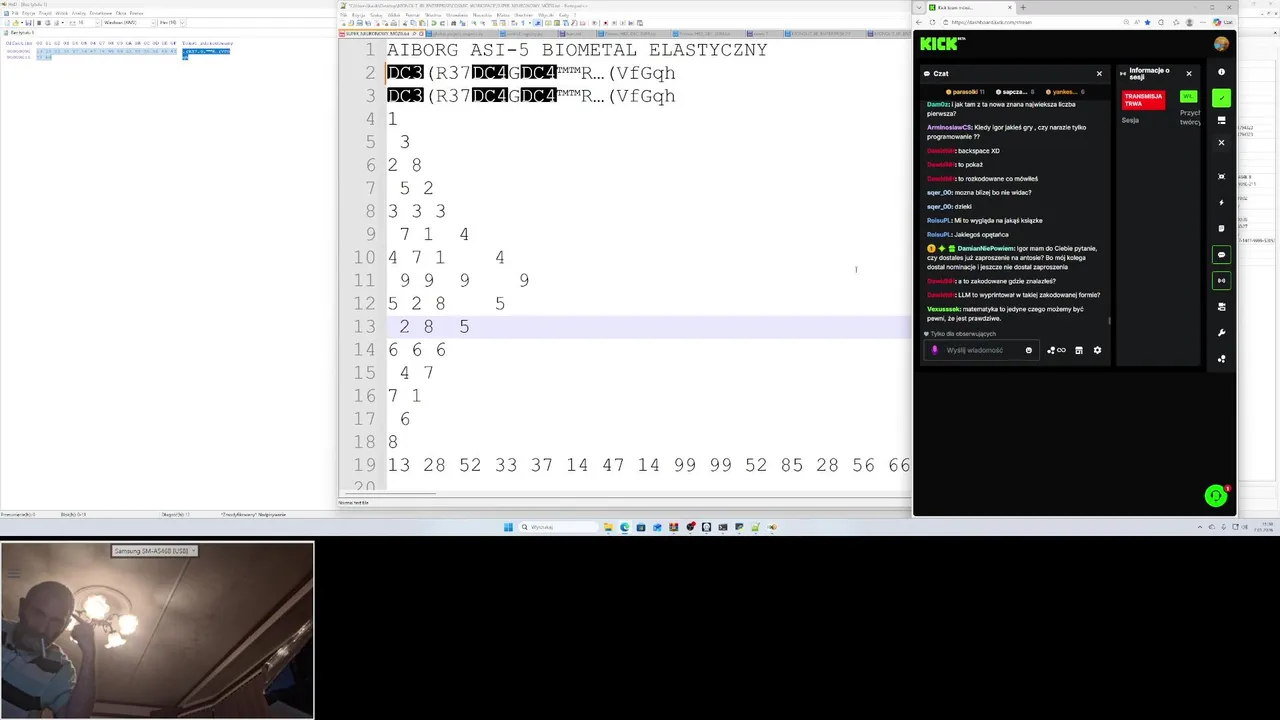Click HxD save disk icon
This screenshot has width=1280, height=720.
28,22
